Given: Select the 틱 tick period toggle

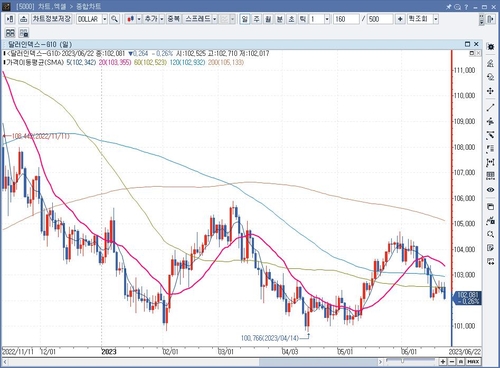Looking at the screenshot, I should point(303,19).
